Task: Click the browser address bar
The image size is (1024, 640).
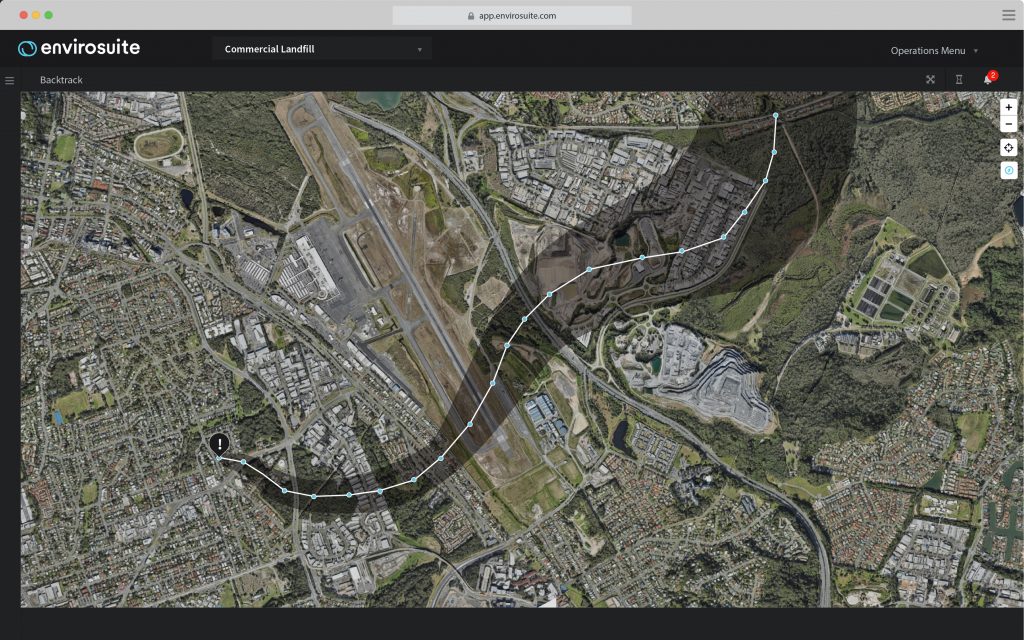Action: (511, 16)
